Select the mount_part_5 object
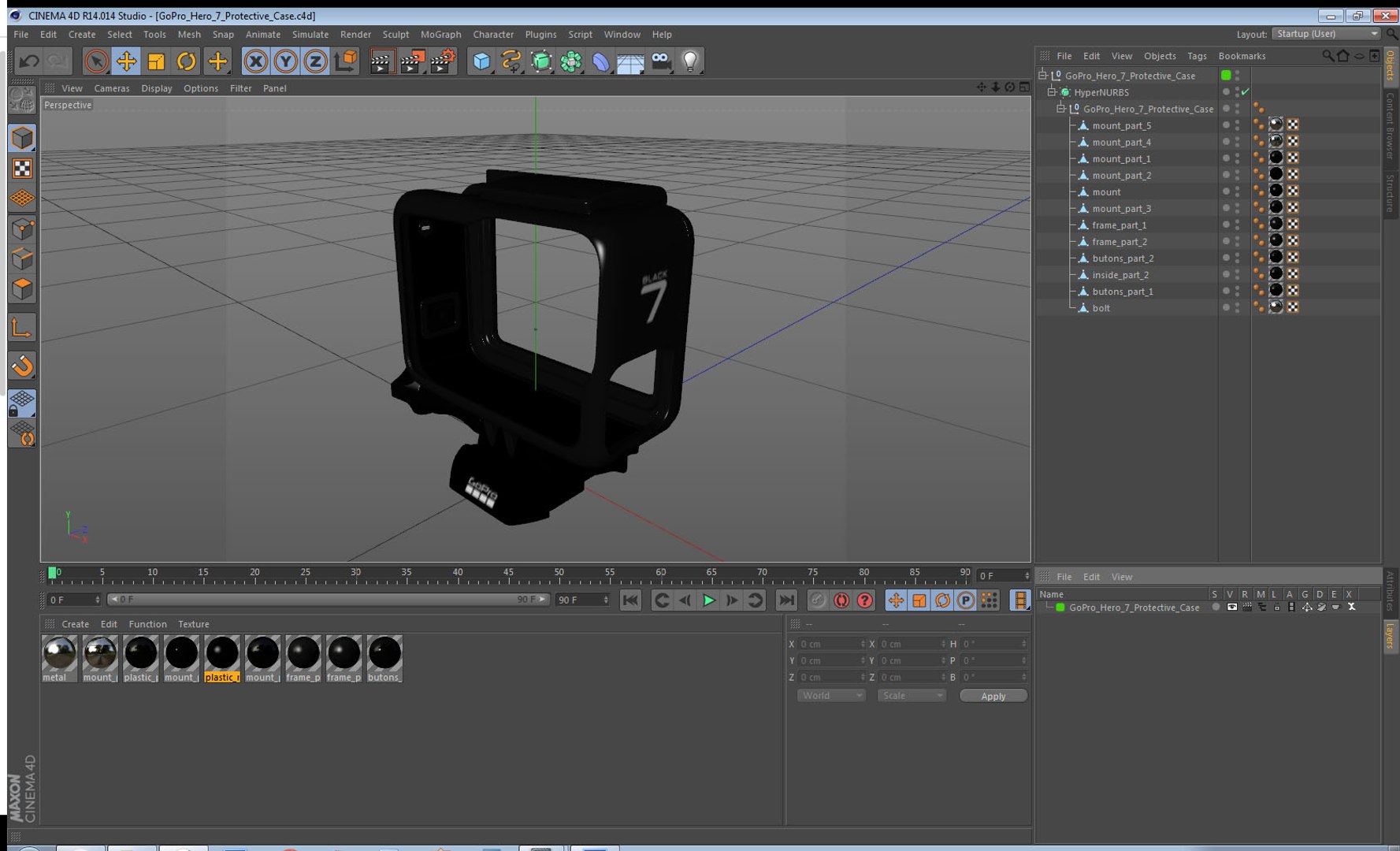The height and width of the screenshot is (851, 1400). [x=1121, y=125]
